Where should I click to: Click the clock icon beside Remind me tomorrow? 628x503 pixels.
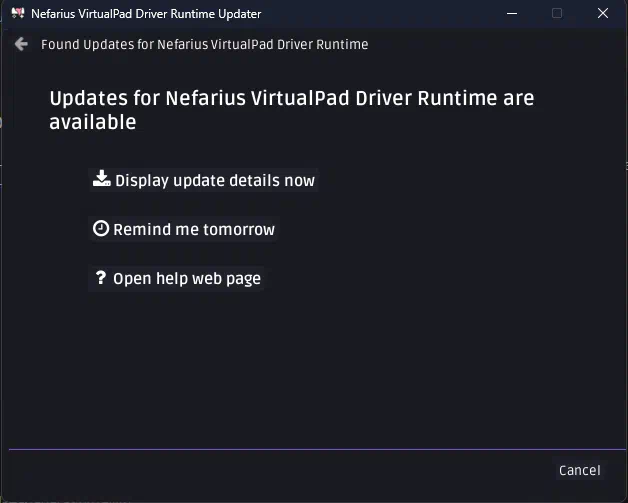(x=101, y=229)
